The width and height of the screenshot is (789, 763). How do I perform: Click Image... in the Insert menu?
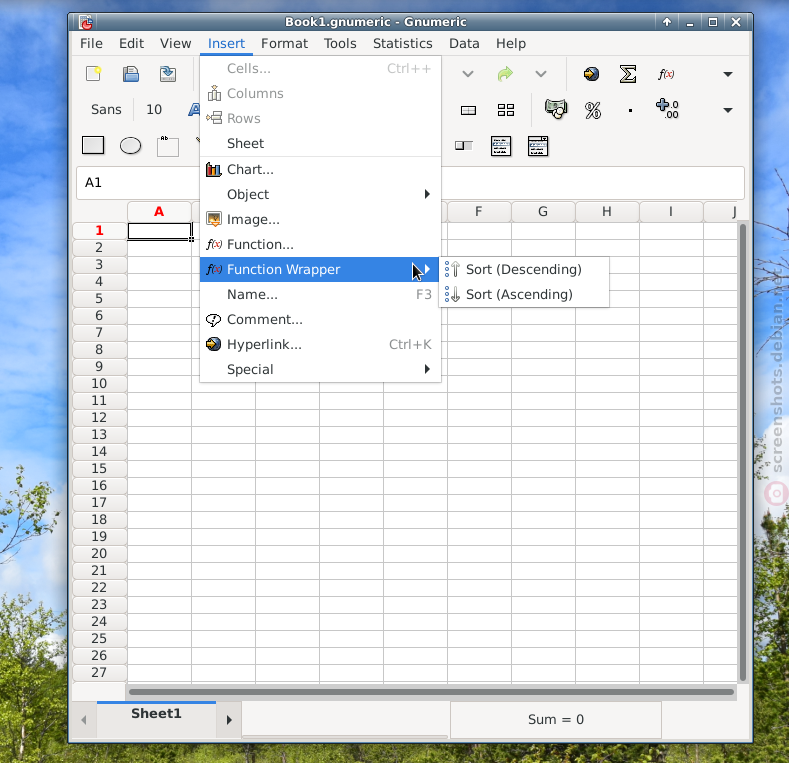[x=320, y=219]
